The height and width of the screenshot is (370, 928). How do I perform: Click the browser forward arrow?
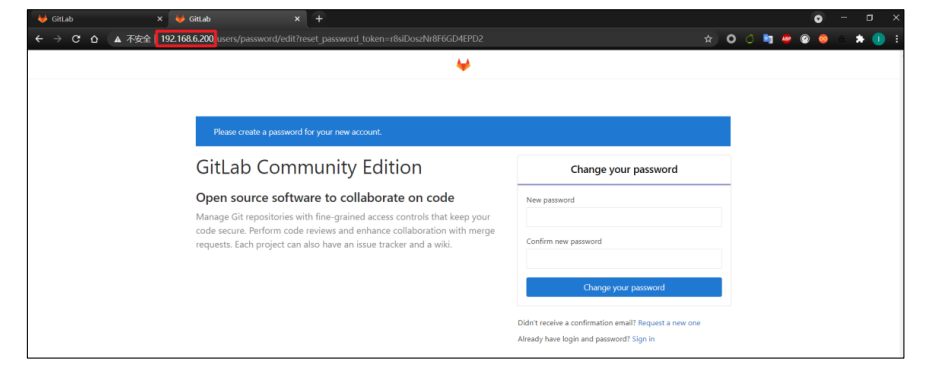57,39
